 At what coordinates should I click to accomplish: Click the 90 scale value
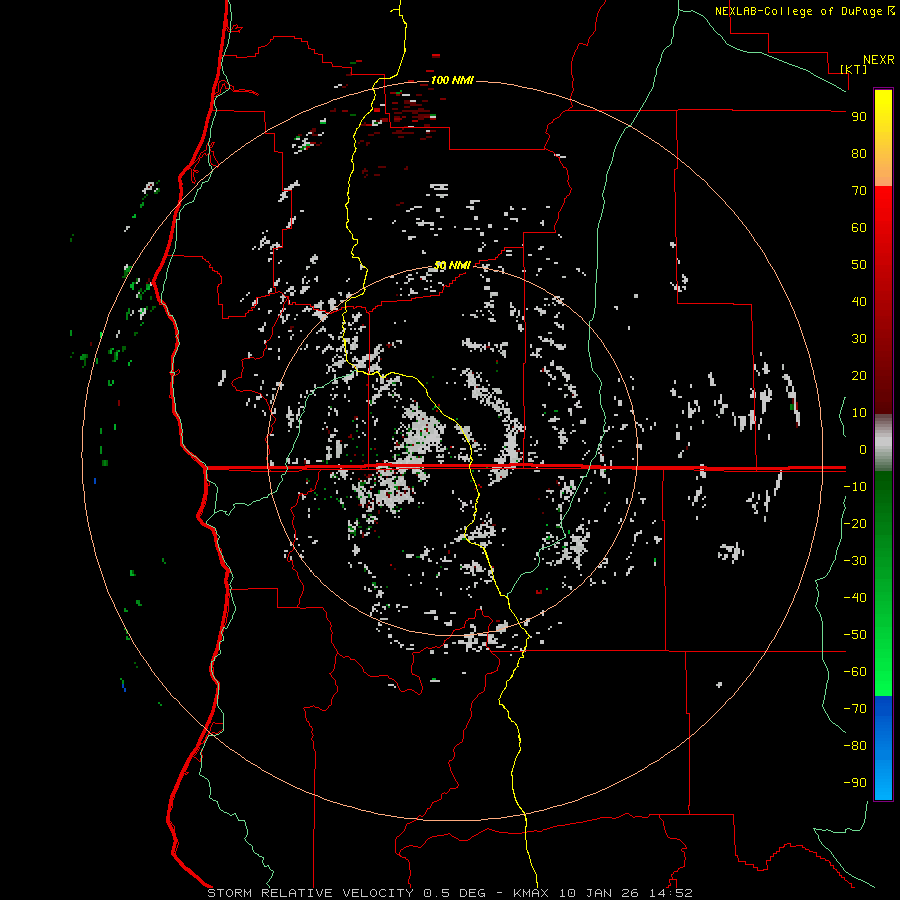click(859, 117)
